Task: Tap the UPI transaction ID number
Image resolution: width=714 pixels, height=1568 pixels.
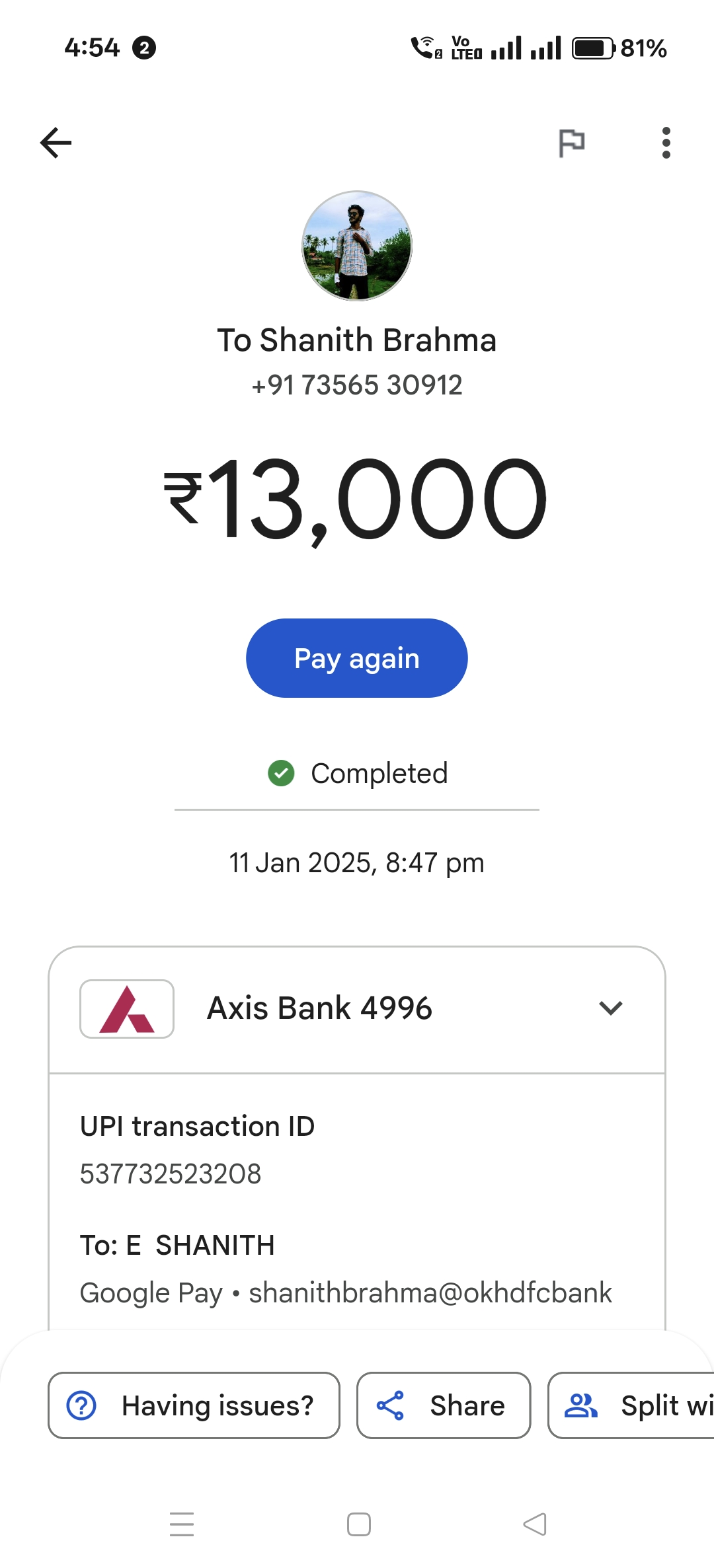Action: 171,1174
